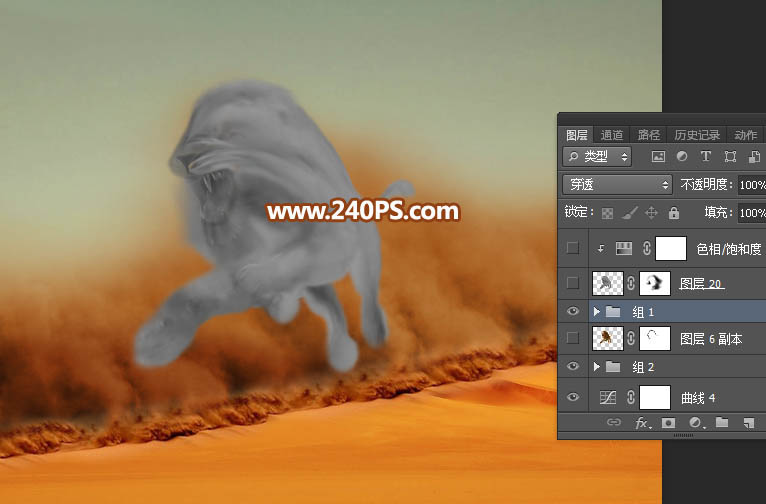Select the 色相/饱和度 layer name
Image resolution: width=766 pixels, height=504 pixels.
[728, 249]
